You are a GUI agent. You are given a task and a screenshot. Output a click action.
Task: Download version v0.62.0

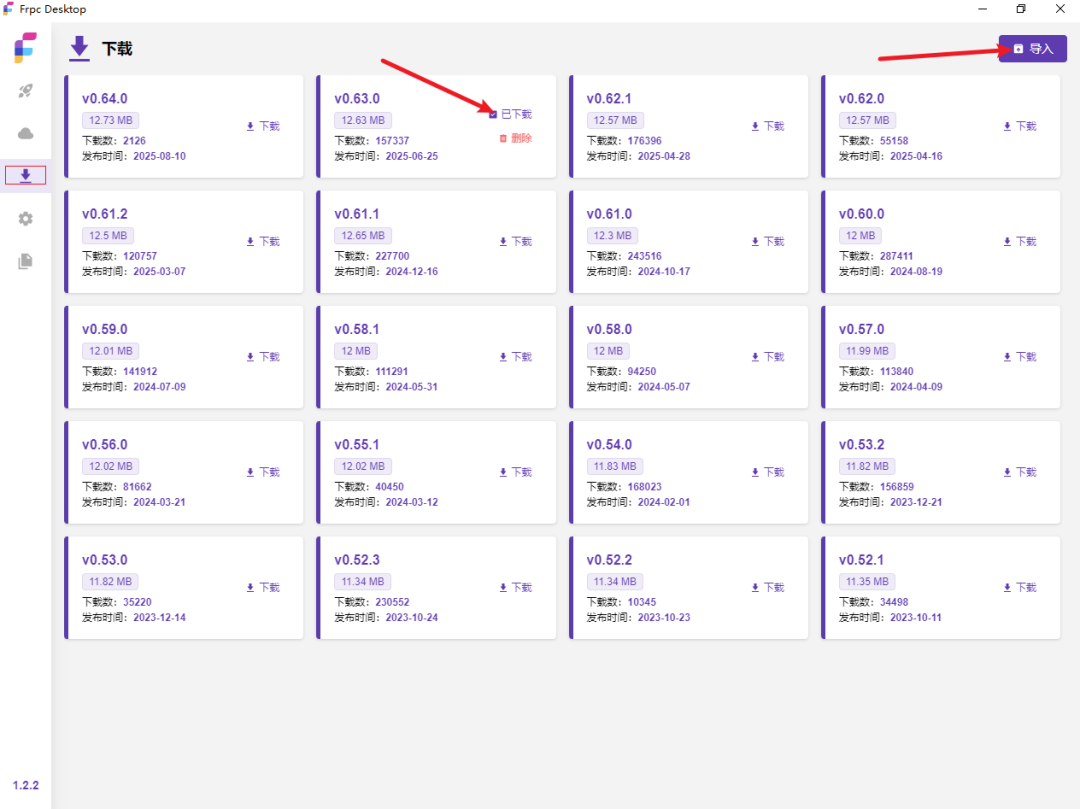(1019, 126)
